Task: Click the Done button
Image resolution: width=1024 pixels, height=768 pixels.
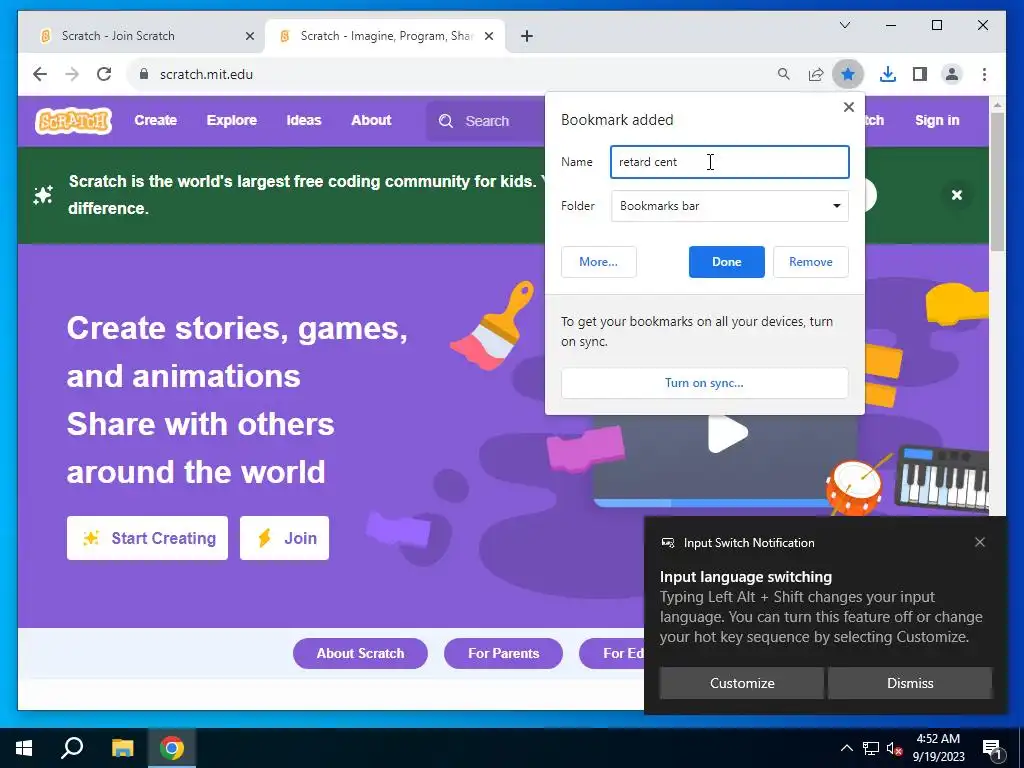Action: pyautogui.click(x=726, y=262)
